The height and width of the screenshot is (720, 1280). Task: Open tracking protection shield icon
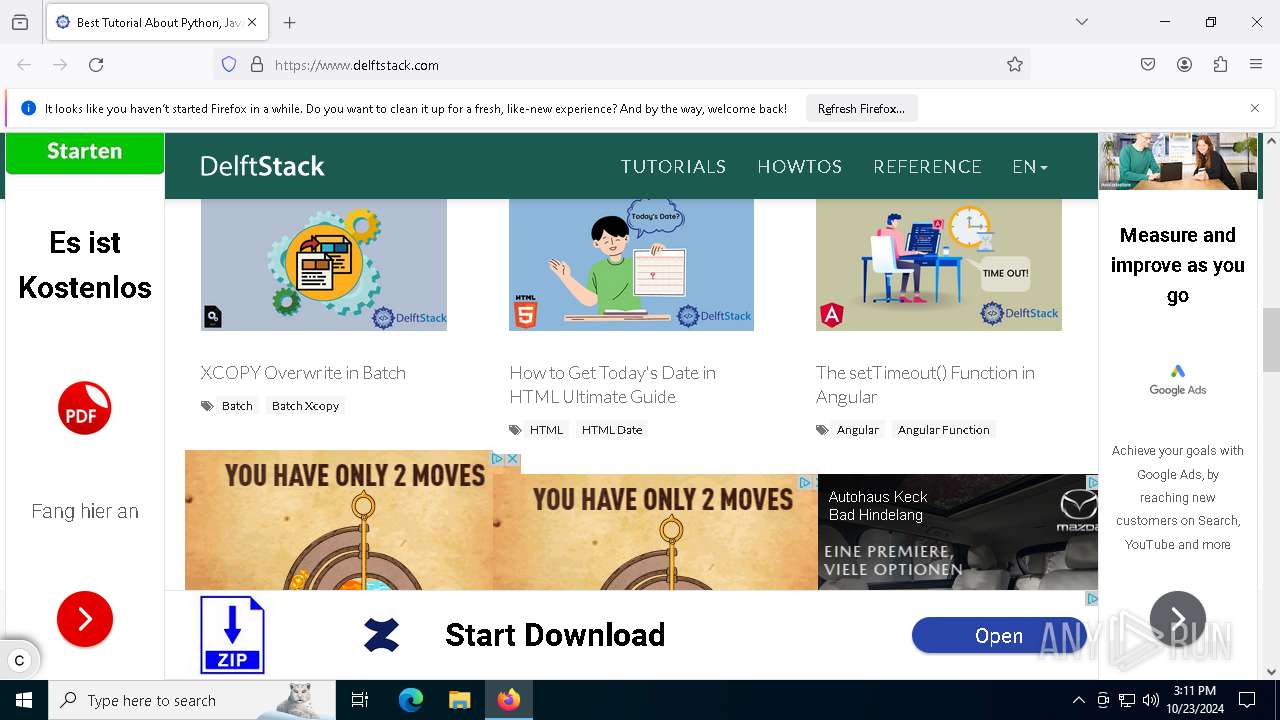tap(229, 65)
